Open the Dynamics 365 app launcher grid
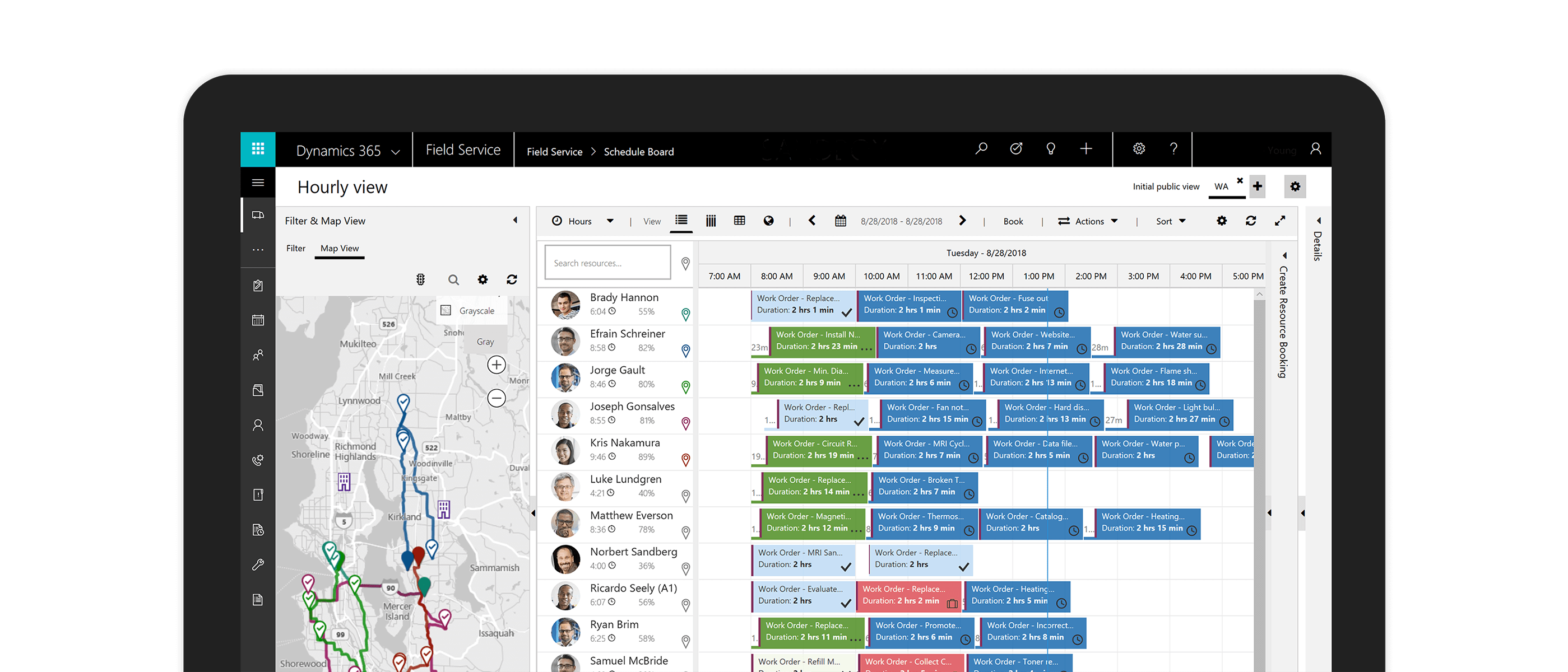 [257, 149]
